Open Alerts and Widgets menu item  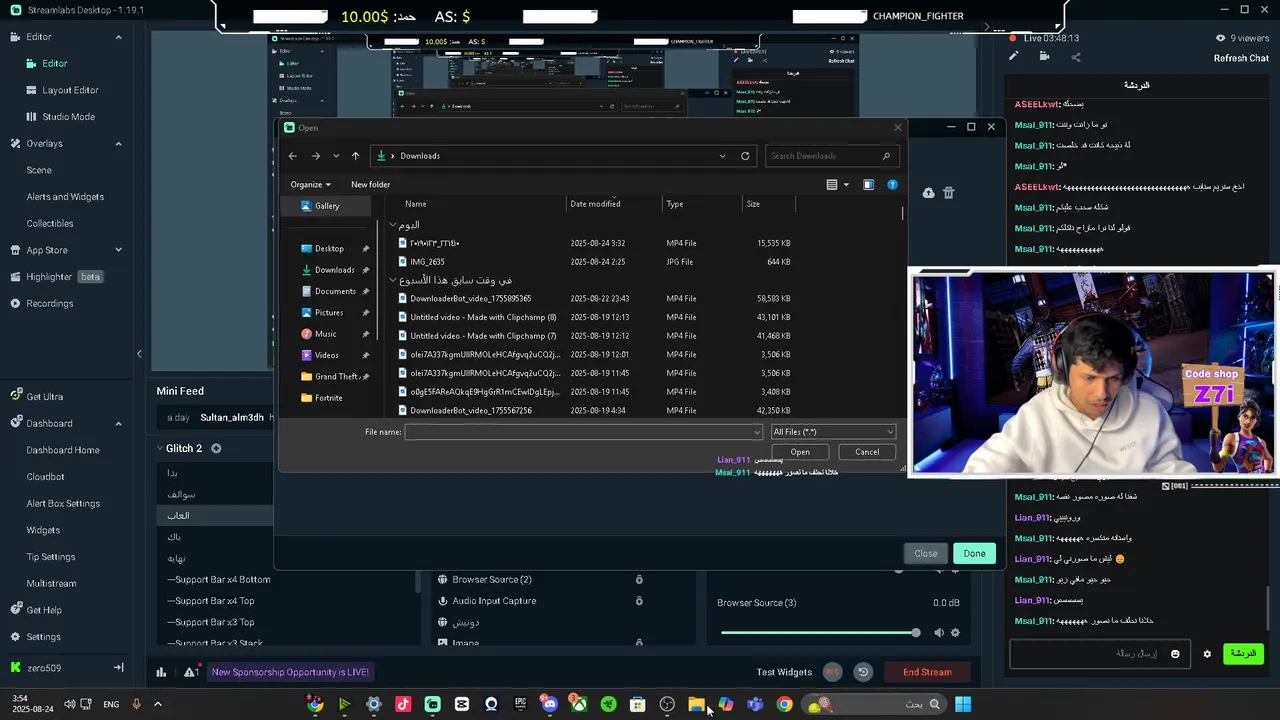coord(65,197)
